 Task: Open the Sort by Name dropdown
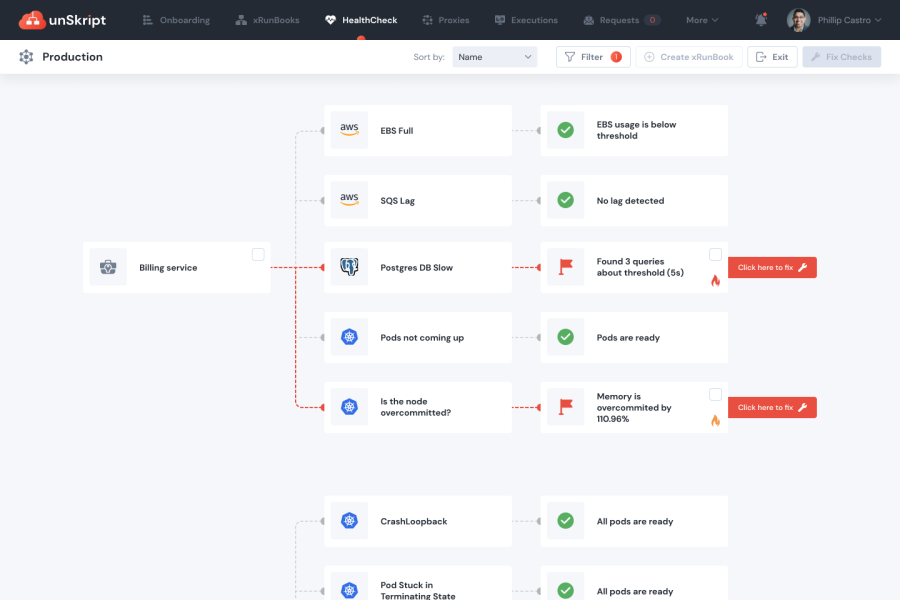click(494, 57)
